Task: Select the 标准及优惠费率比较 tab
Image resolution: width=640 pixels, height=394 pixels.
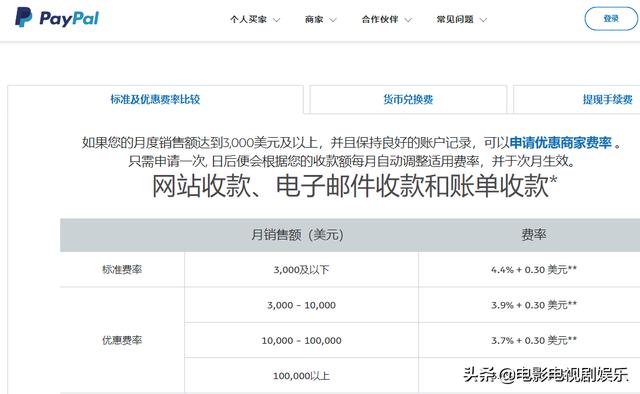Action: (x=155, y=99)
